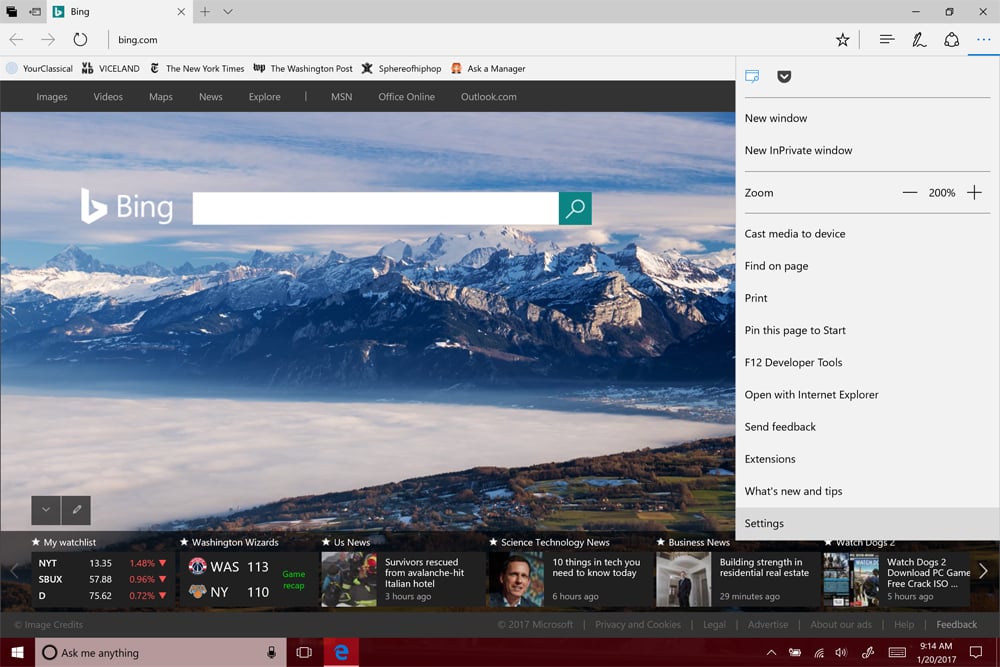Open Survivors rescued from avalanche story

[403, 579]
